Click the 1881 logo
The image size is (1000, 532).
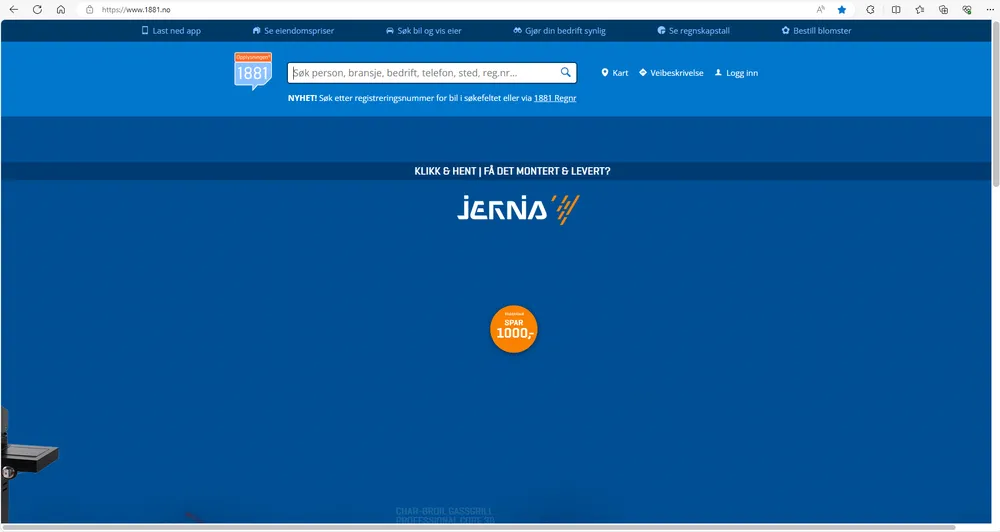coord(252,71)
